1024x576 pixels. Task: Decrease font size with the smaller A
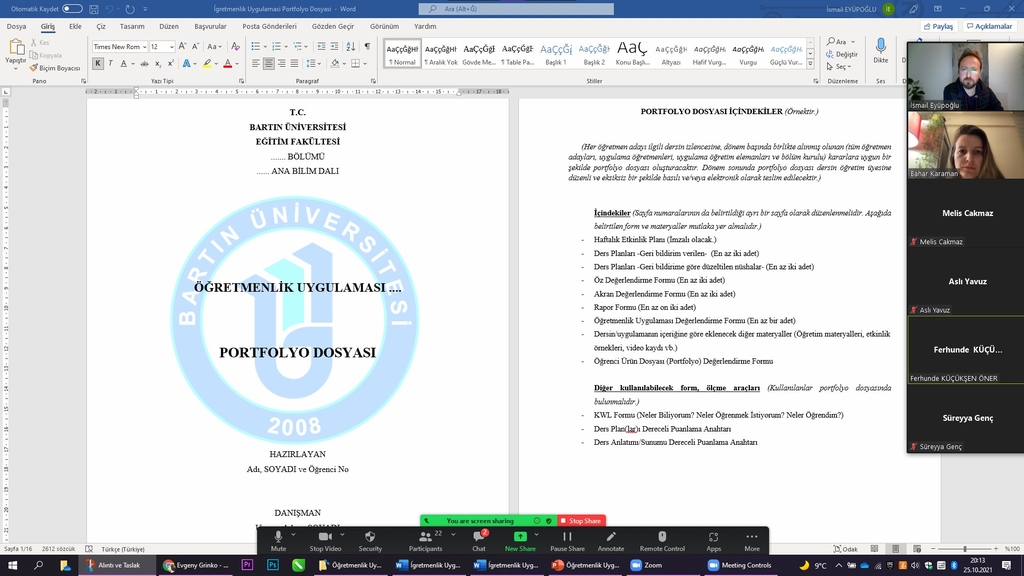195,46
